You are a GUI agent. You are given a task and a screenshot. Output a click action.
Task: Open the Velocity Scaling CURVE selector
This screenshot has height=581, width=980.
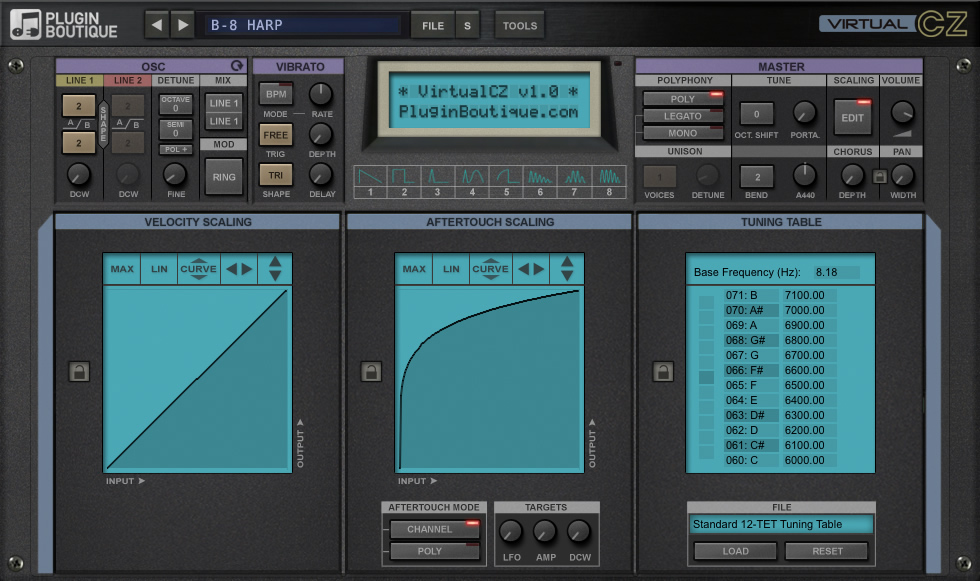pyautogui.click(x=198, y=269)
